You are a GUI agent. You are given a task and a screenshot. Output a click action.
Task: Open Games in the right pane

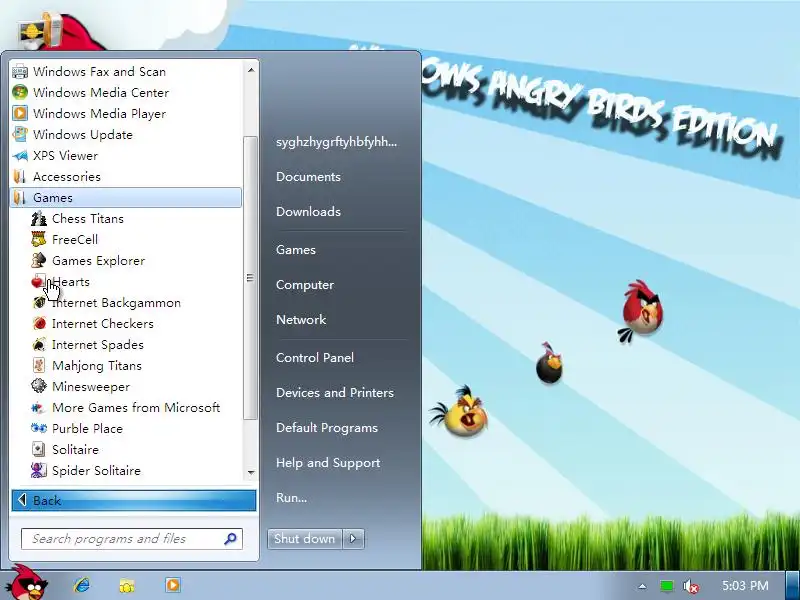(296, 249)
